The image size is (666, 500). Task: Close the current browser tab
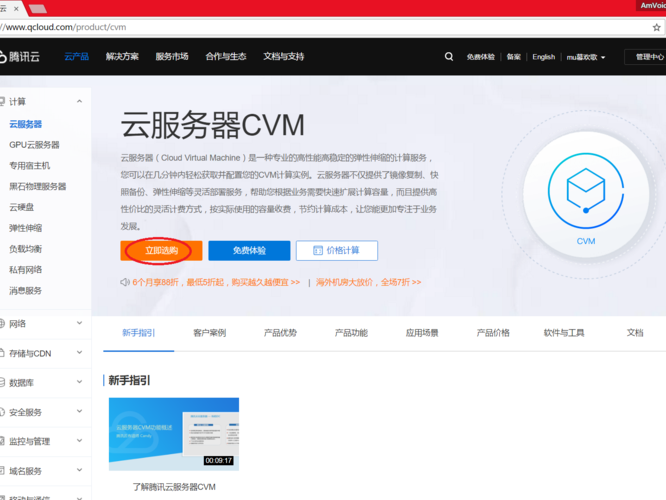tap(16, 8)
